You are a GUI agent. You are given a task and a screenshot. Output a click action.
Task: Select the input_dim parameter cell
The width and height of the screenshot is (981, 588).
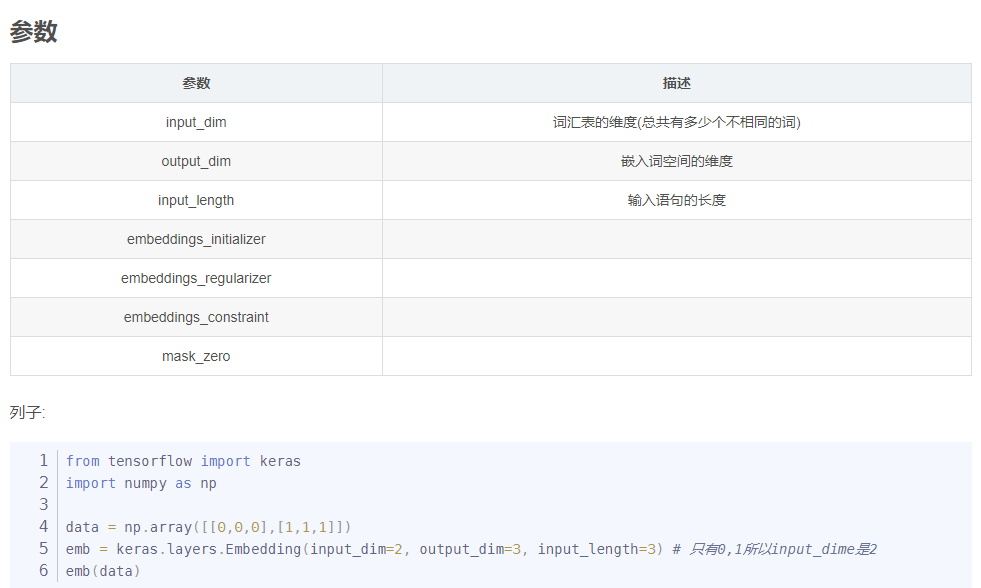195,122
